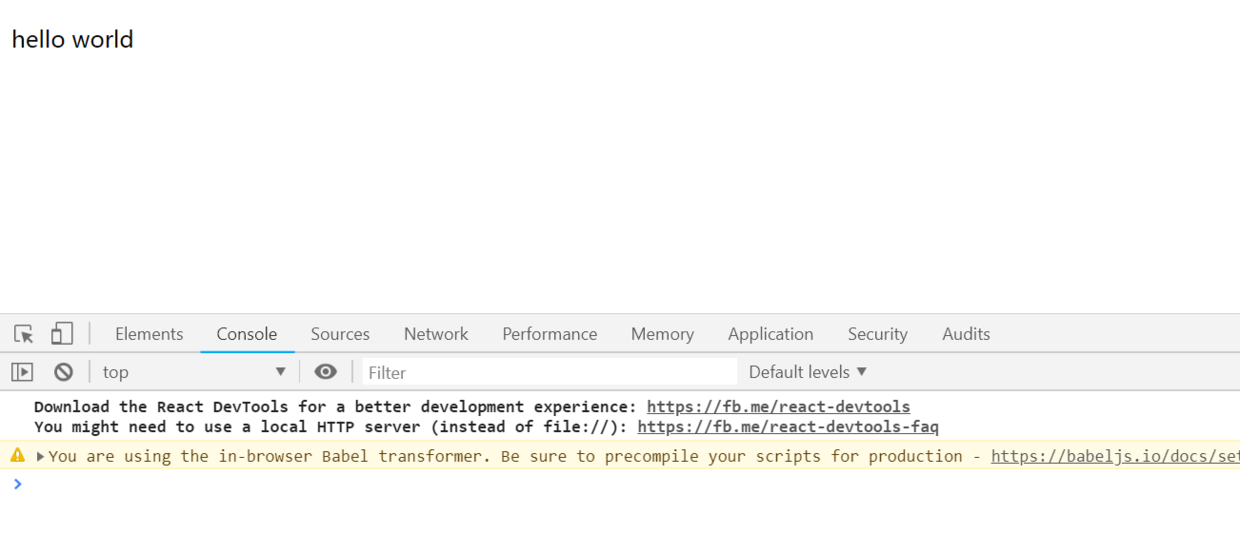Click the blue console prompt chevron

point(17,484)
